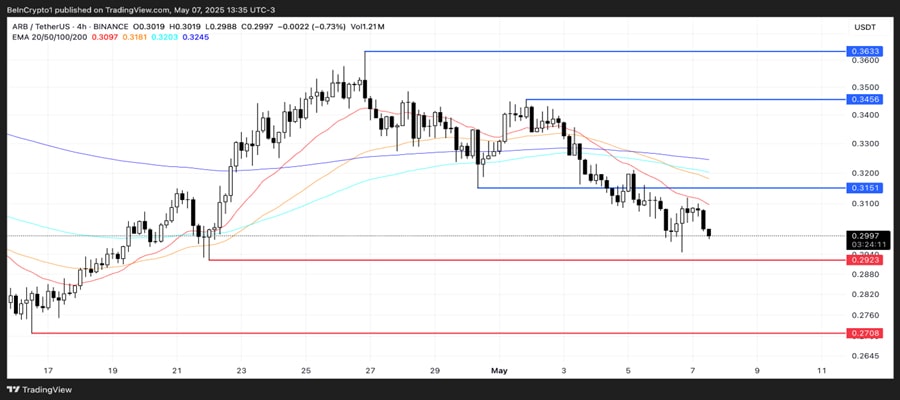Click the date label 11 on time axis
This screenshot has height=400, width=900.
pos(822,370)
